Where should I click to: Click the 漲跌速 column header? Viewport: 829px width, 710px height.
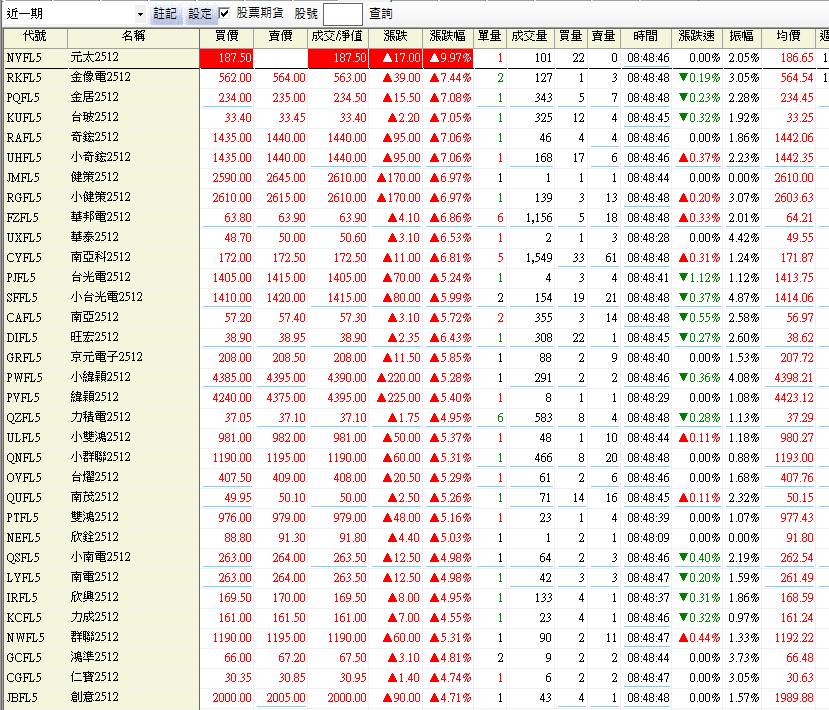pos(696,36)
